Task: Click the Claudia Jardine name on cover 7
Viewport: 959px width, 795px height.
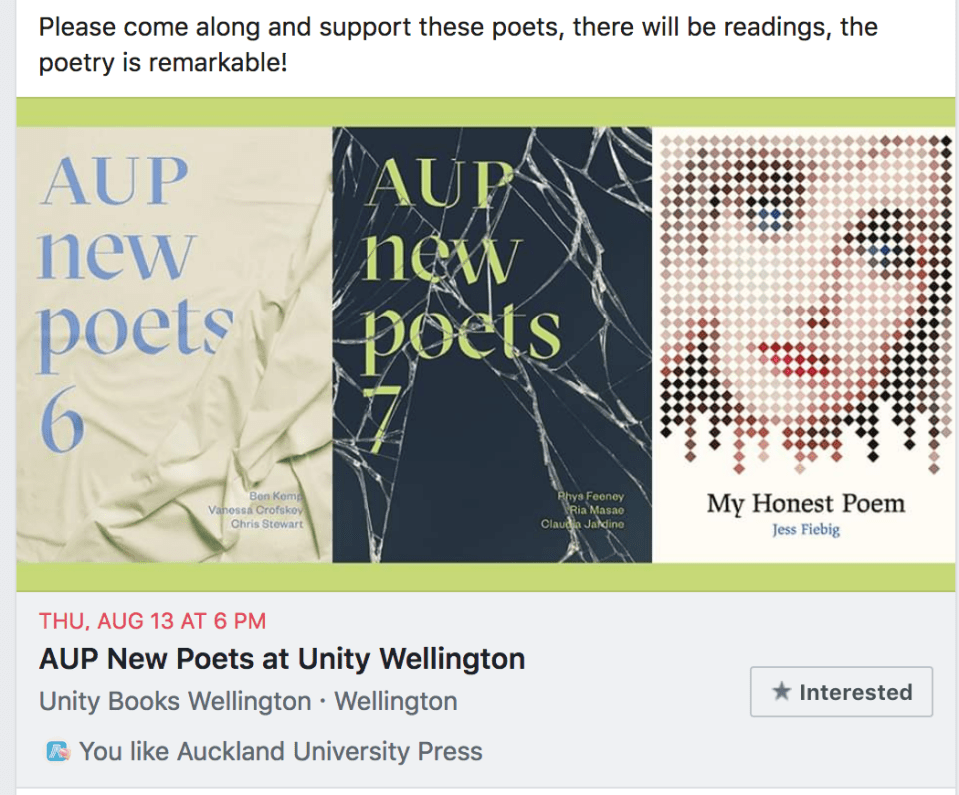Action: [x=583, y=525]
